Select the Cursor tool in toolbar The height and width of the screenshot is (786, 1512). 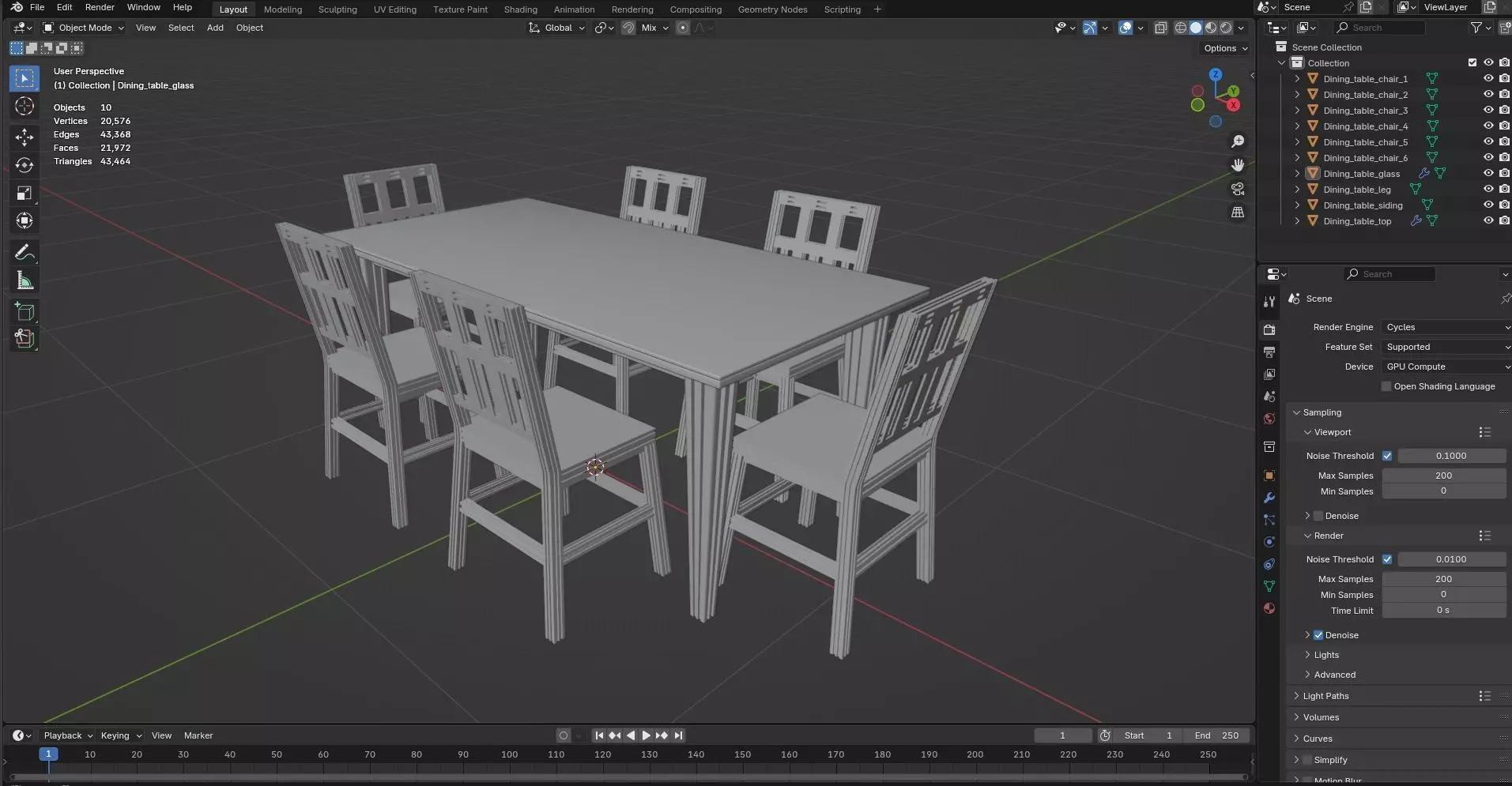pyautogui.click(x=25, y=106)
